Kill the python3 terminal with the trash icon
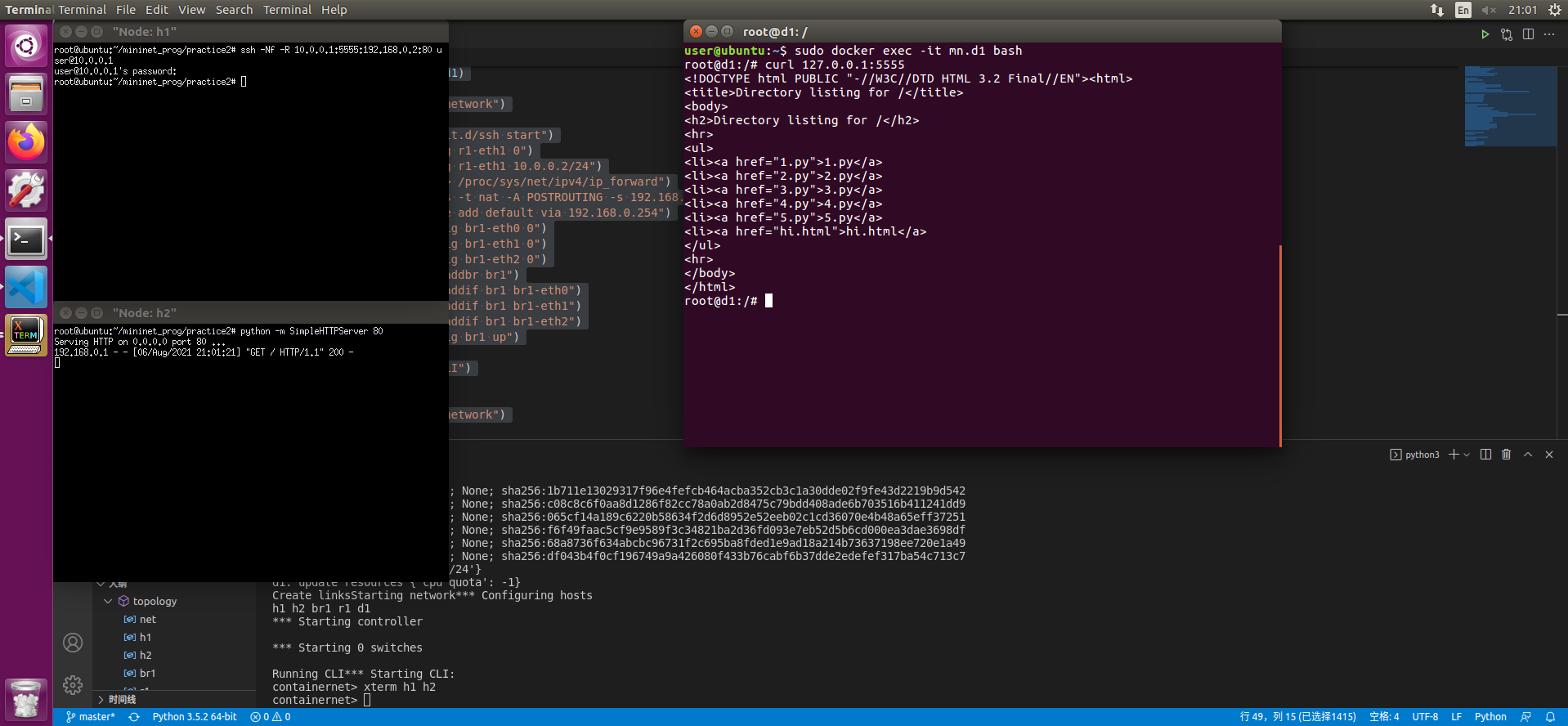 (x=1506, y=455)
